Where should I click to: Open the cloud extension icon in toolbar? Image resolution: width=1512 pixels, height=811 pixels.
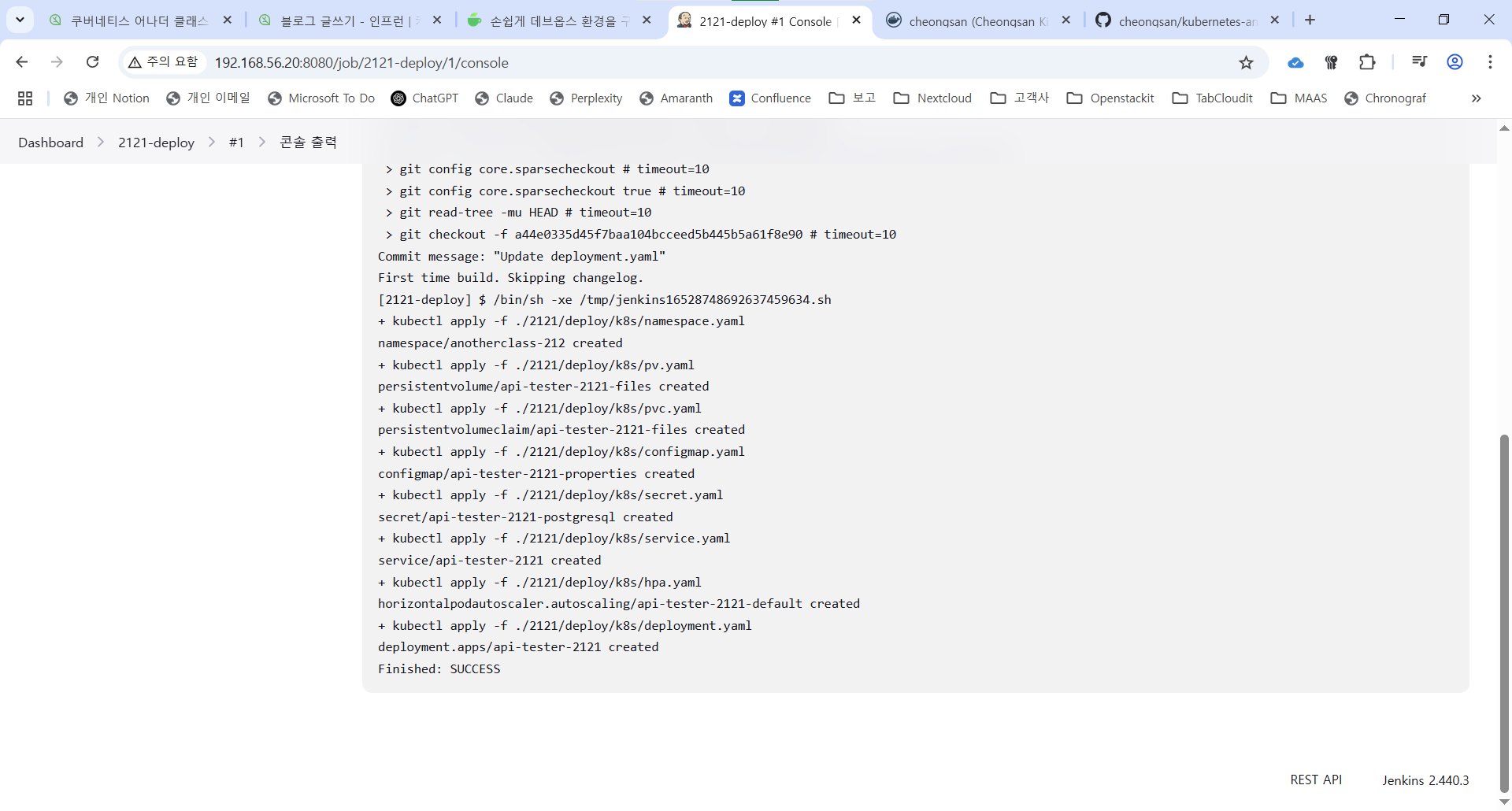click(1295, 63)
